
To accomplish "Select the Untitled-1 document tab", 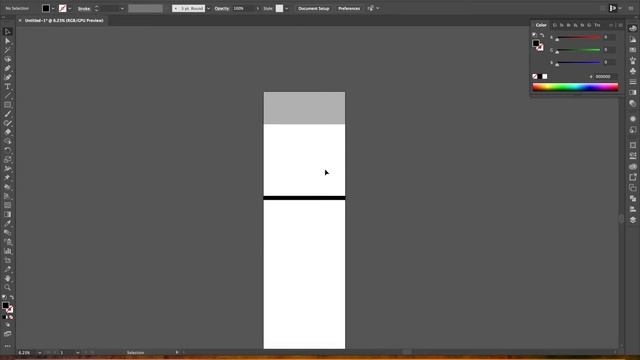I will pos(64,20).
